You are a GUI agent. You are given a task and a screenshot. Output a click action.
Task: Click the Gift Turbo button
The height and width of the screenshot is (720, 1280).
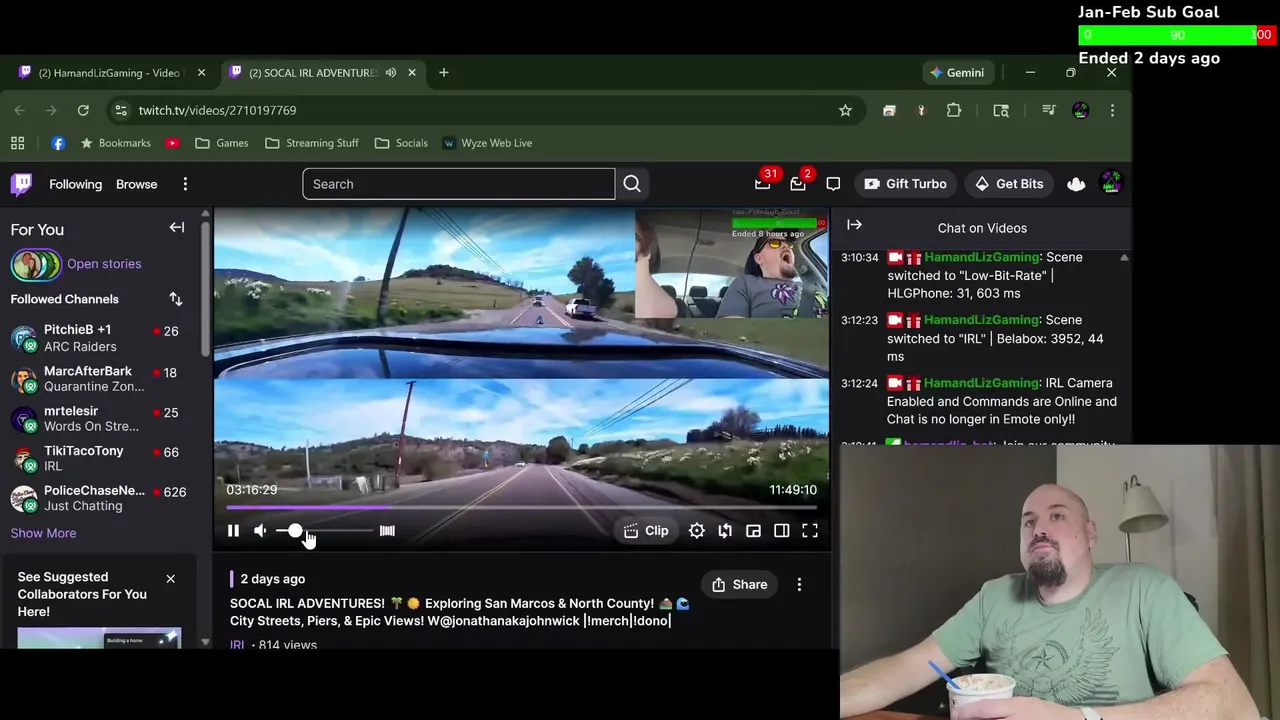coord(905,184)
